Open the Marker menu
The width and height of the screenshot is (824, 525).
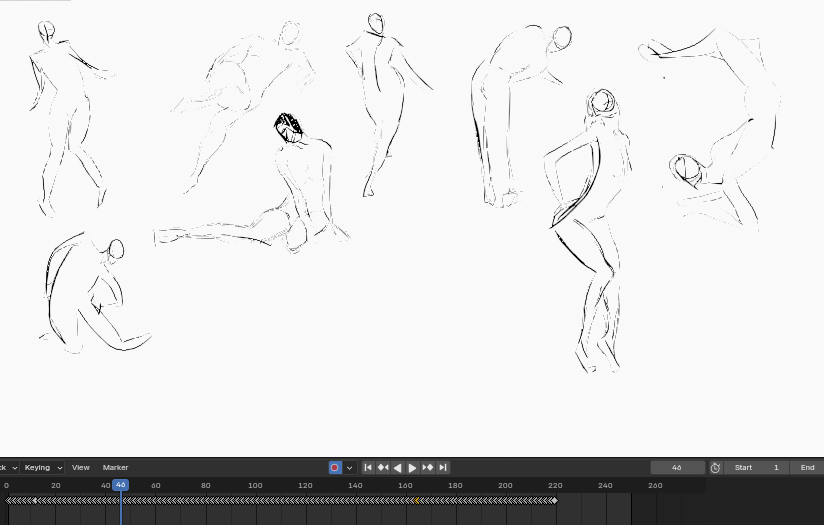click(116, 468)
